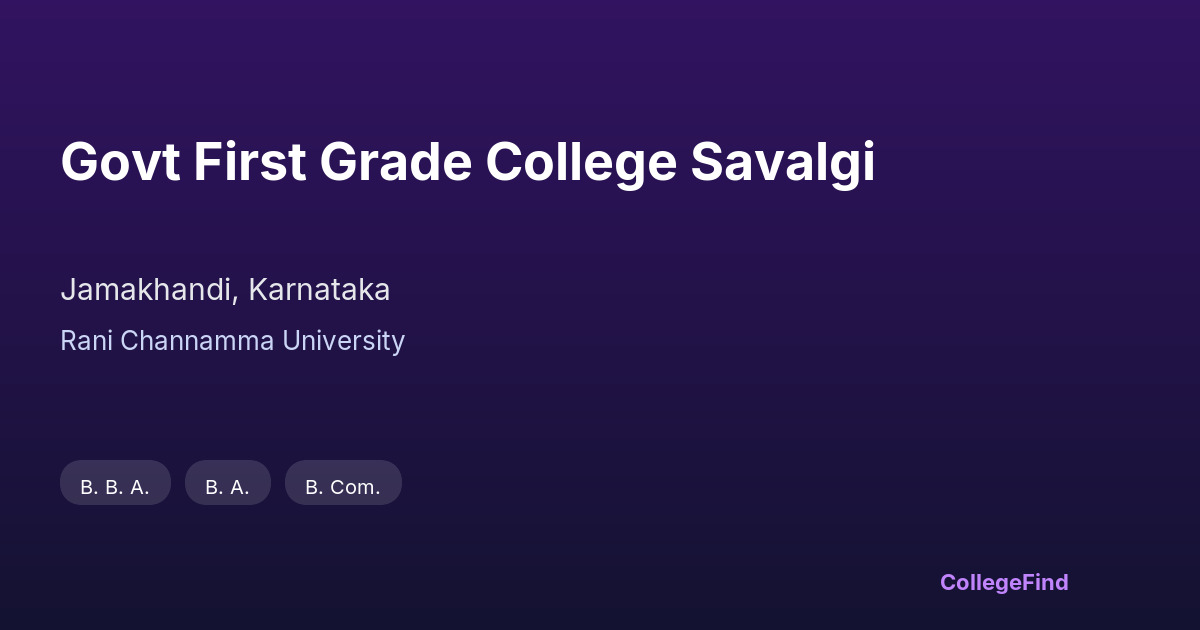Choose the B. Com. course chip
The image size is (1200, 630).
click(343, 486)
